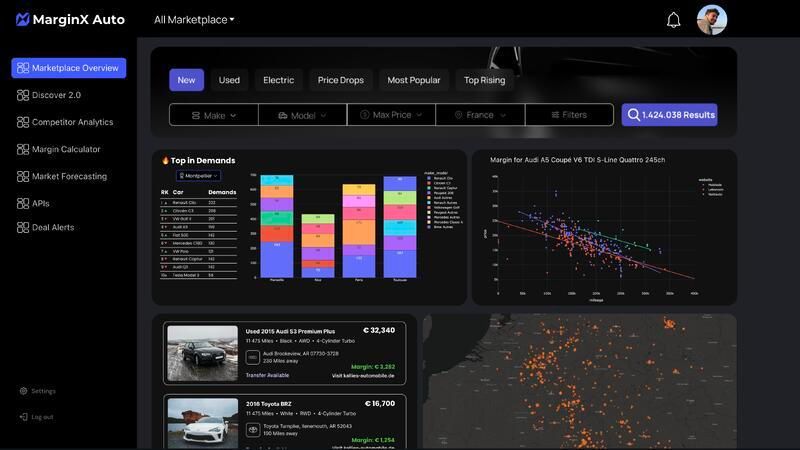Switch to the Price Drops tab
Screen dimensions: 800x450
point(340,80)
